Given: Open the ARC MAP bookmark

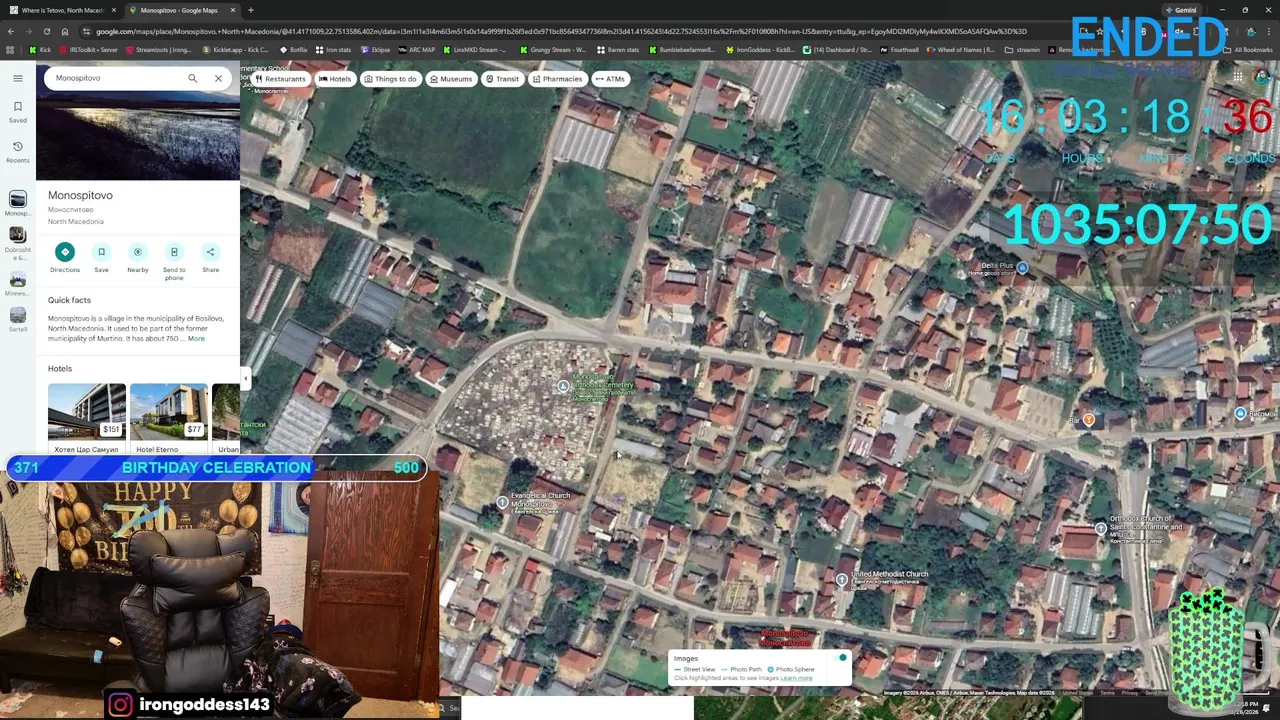Looking at the screenshot, I should [417, 50].
